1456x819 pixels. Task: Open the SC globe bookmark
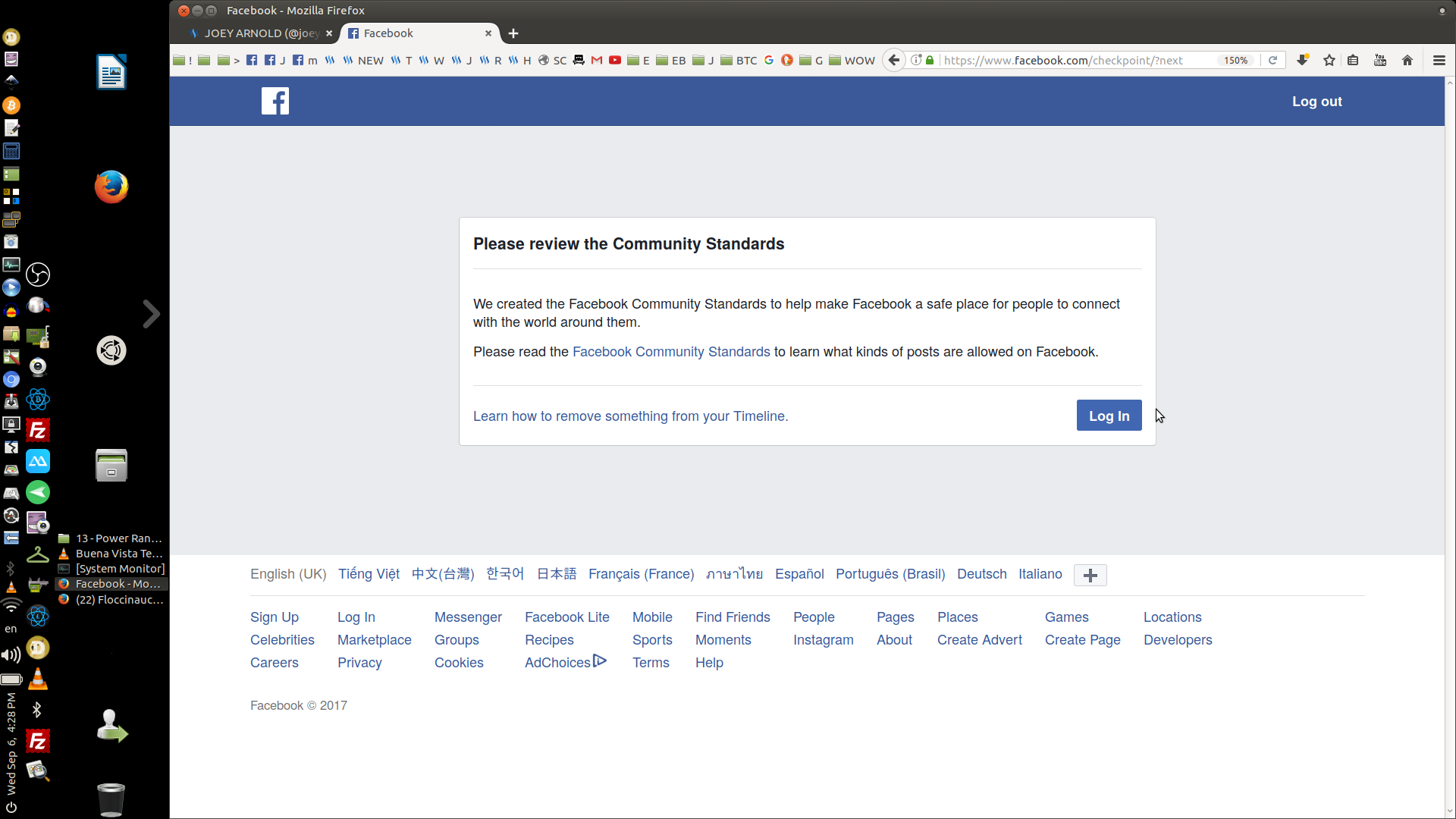[552, 61]
